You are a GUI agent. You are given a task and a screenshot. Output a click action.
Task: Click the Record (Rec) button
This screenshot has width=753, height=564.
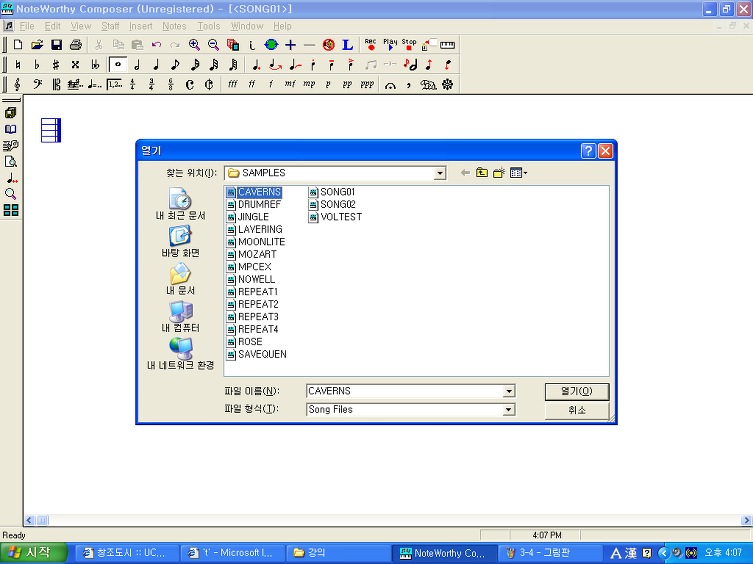click(370, 45)
